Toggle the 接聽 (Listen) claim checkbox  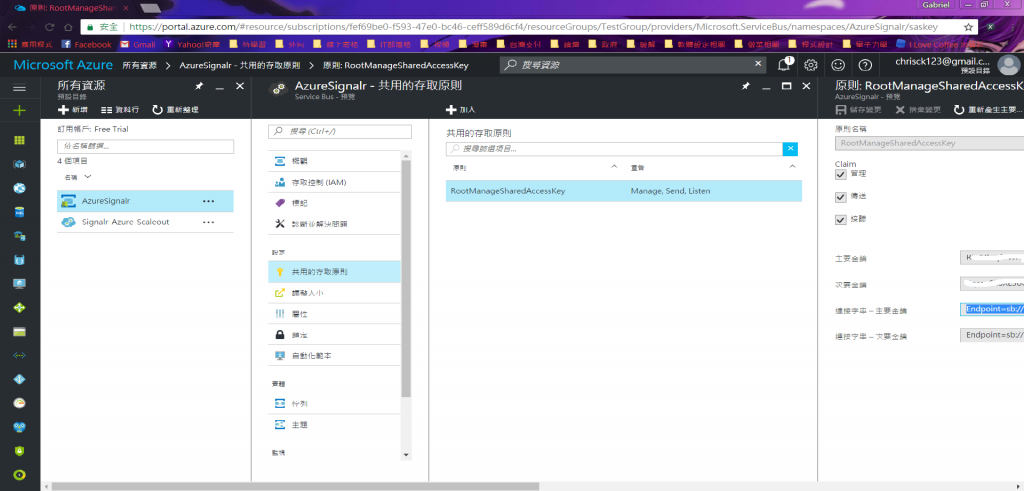[841, 219]
